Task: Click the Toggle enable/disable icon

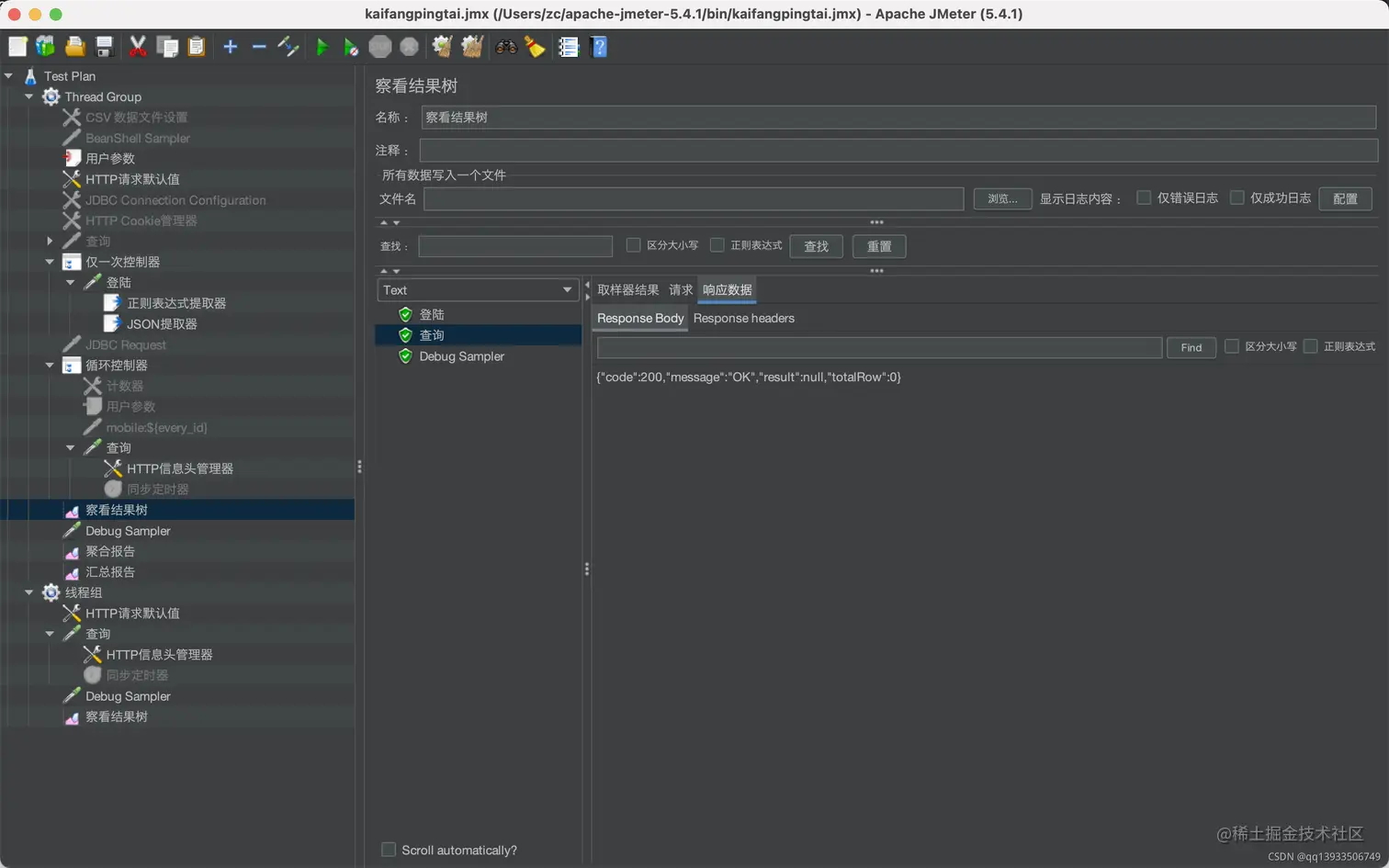Action: click(x=288, y=47)
